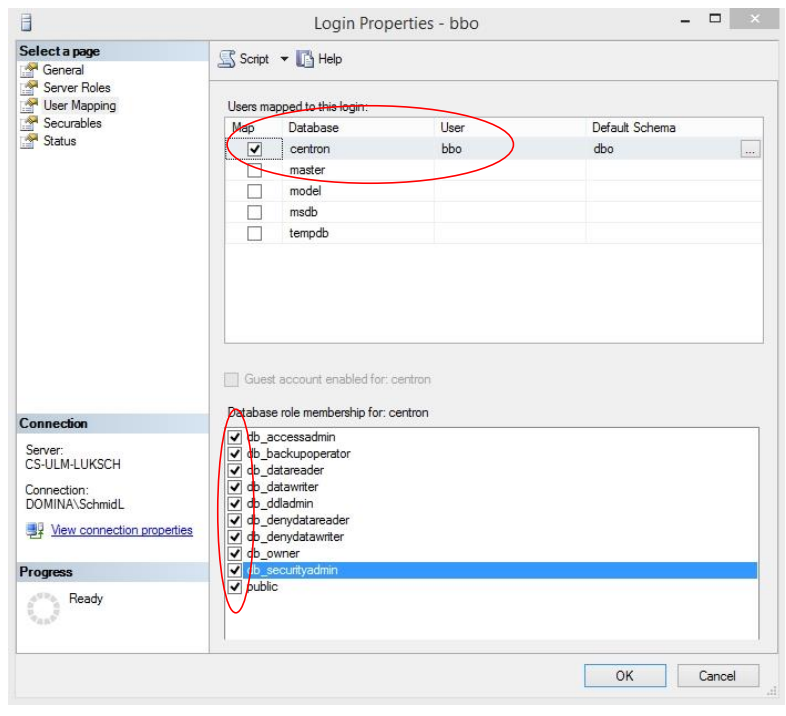Image resolution: width=786 pixels, height=716 pixels.
Task: Open the View connection properties link
Action: coord(121,530)
